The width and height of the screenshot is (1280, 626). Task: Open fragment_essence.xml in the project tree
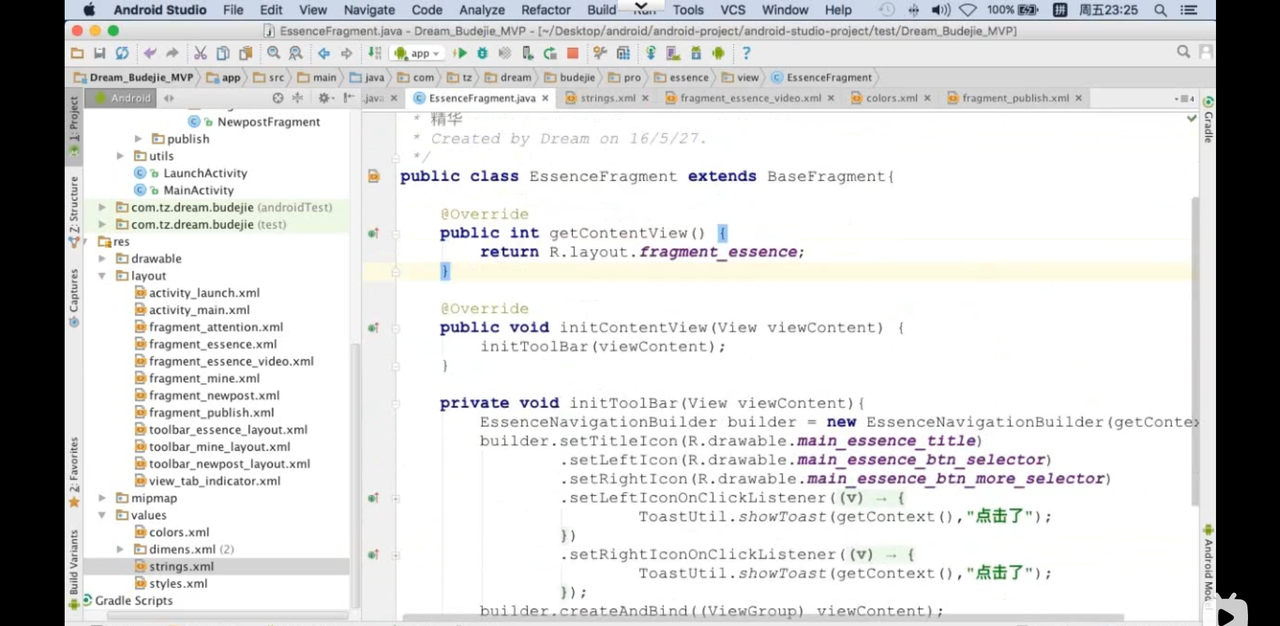(212, 344)
